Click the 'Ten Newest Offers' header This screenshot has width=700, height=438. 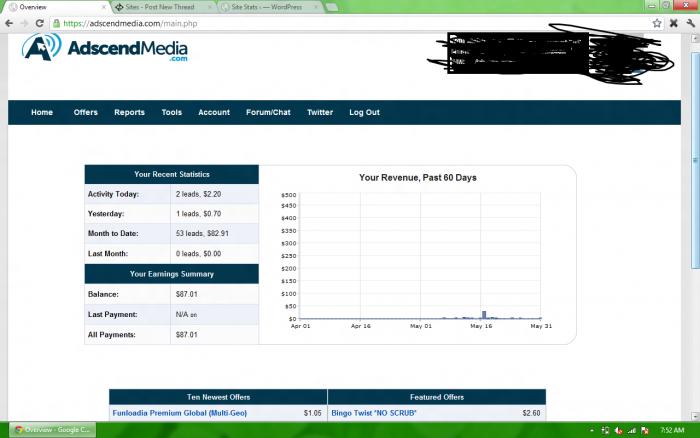pos(218,397)
